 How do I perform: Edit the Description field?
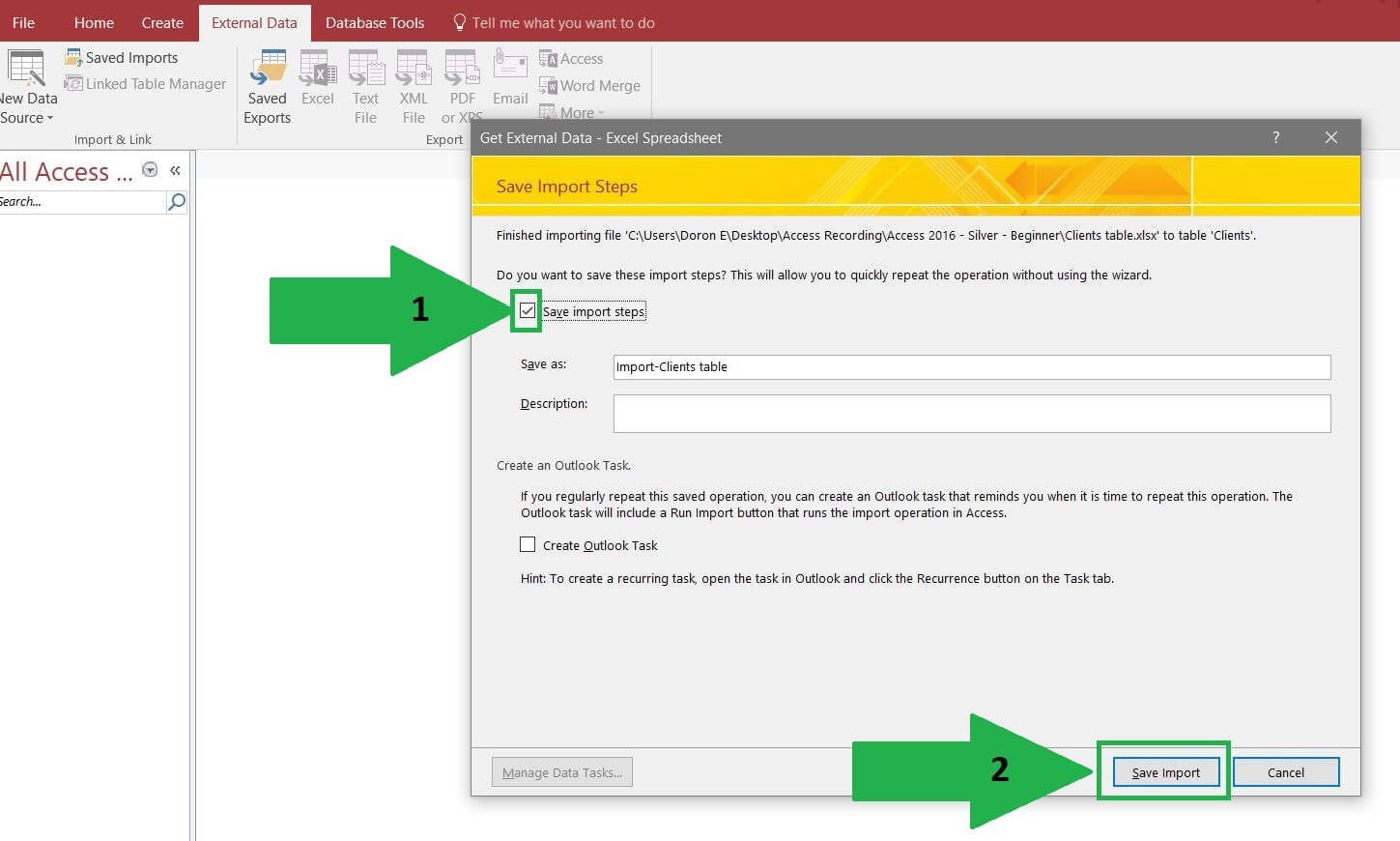tap(971, 414)
